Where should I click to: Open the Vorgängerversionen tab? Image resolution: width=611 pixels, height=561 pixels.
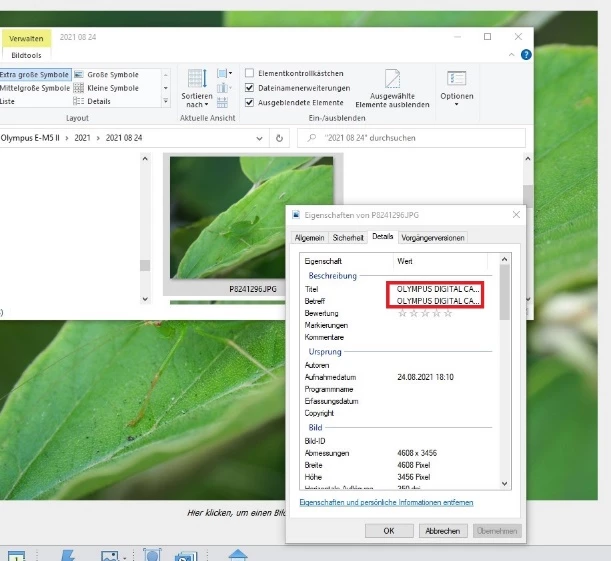(x=433, y=238)
